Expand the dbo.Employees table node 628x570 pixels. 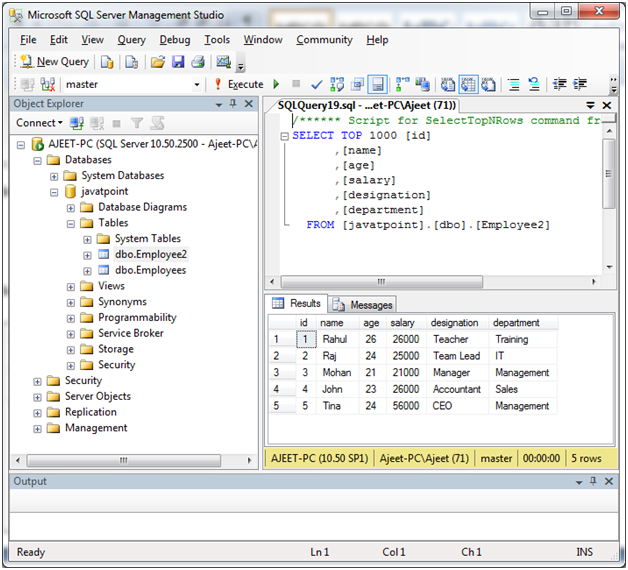pos(87,270)
